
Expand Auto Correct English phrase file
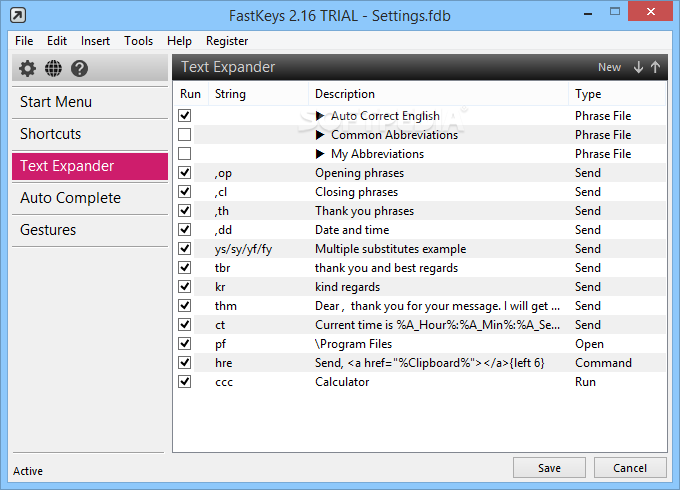tap(320, 116)
